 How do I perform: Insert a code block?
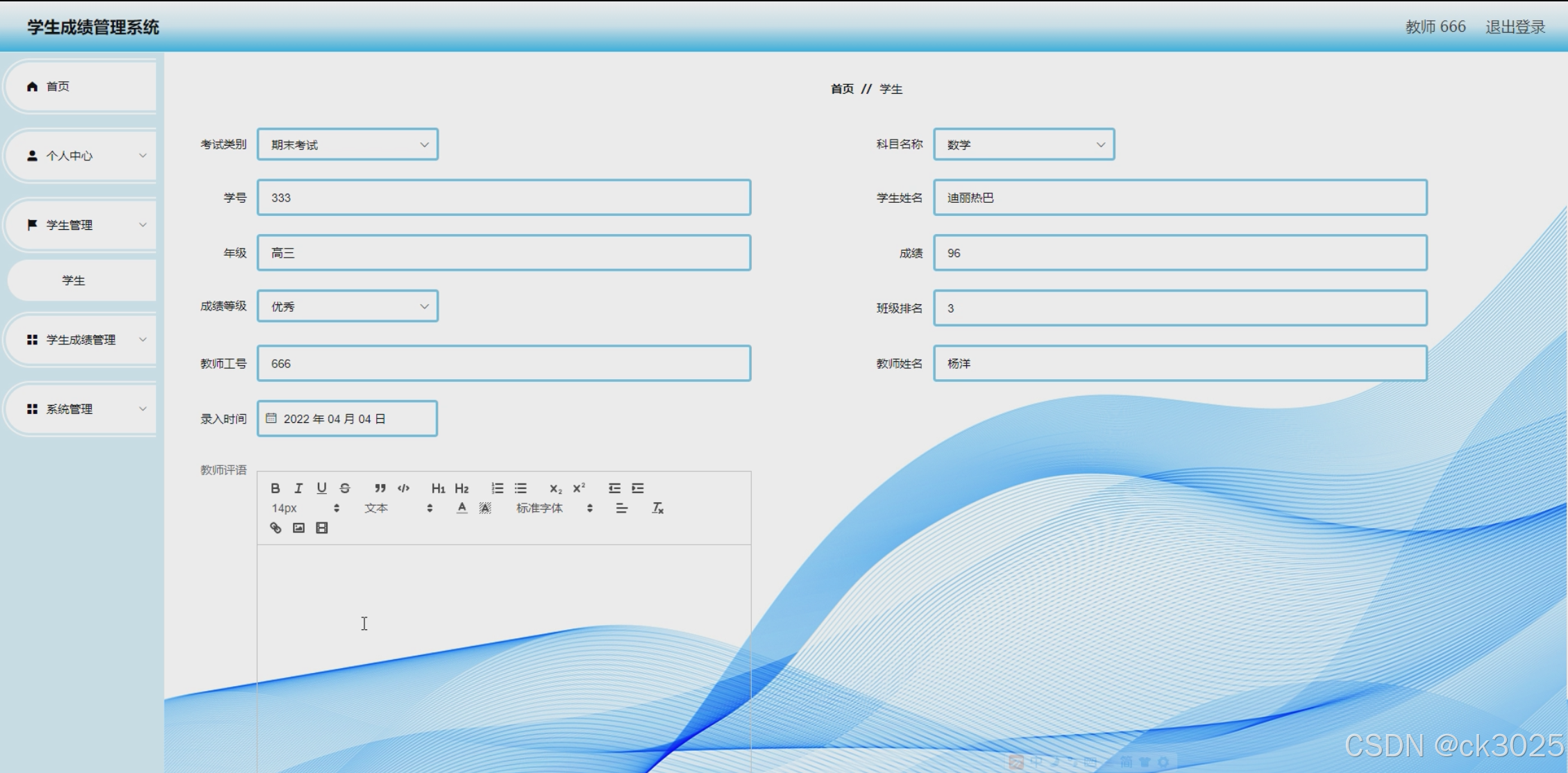(403, 488)
